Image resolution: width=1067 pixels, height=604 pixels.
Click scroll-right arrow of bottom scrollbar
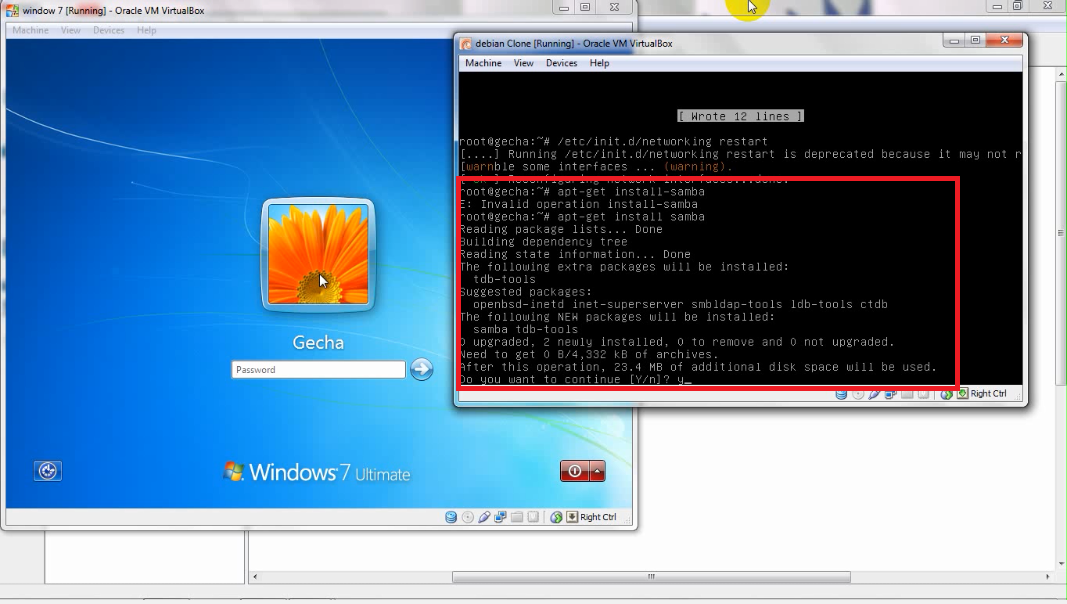[1047, 577]
